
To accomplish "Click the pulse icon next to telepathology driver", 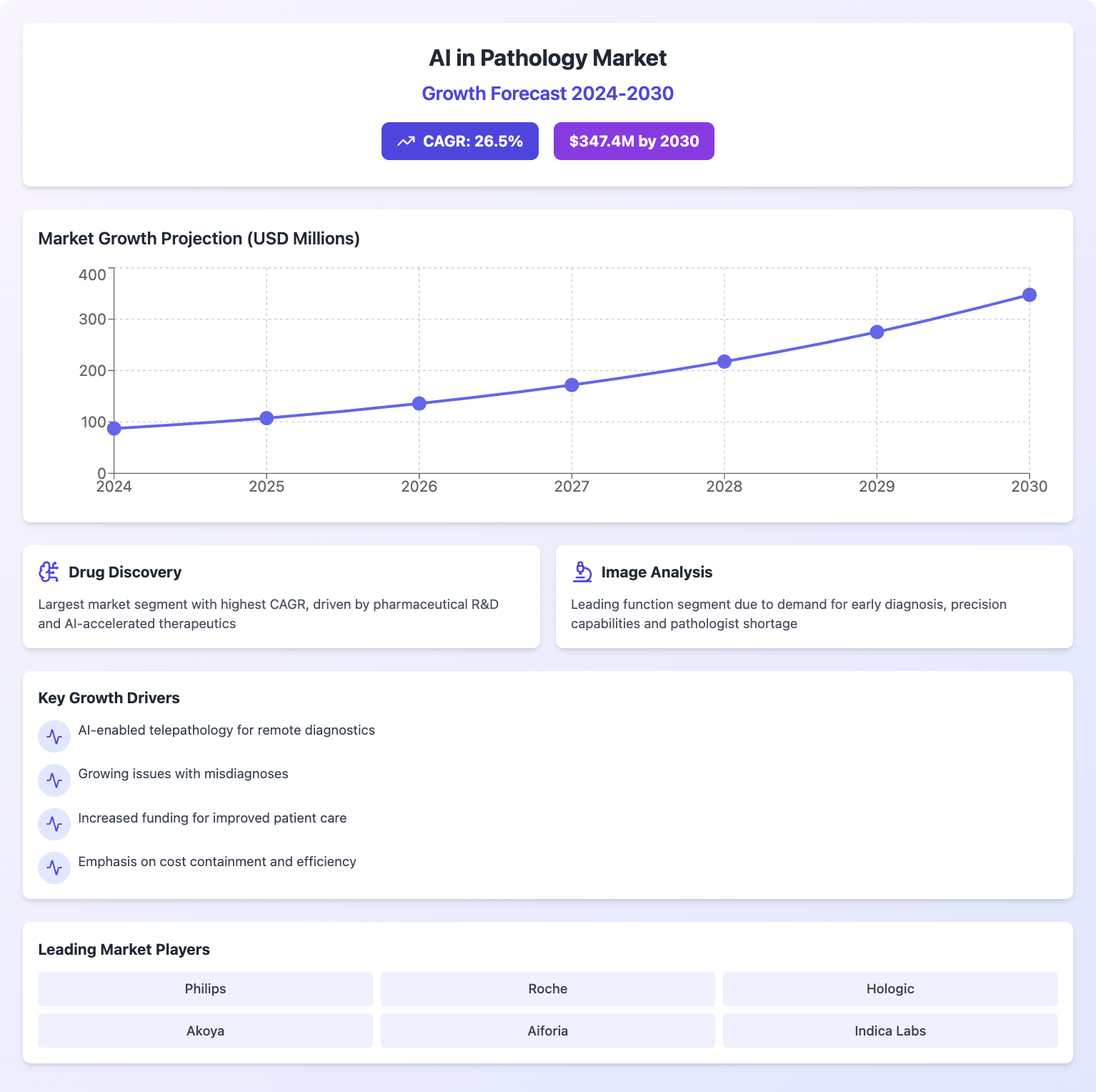I will [x=54, y=736].
